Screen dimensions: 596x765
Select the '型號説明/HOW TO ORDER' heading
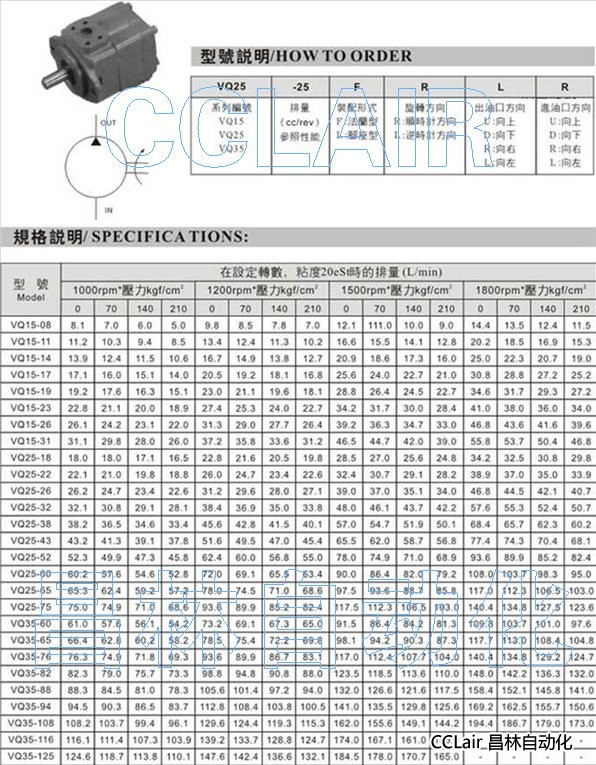(306, 56)
